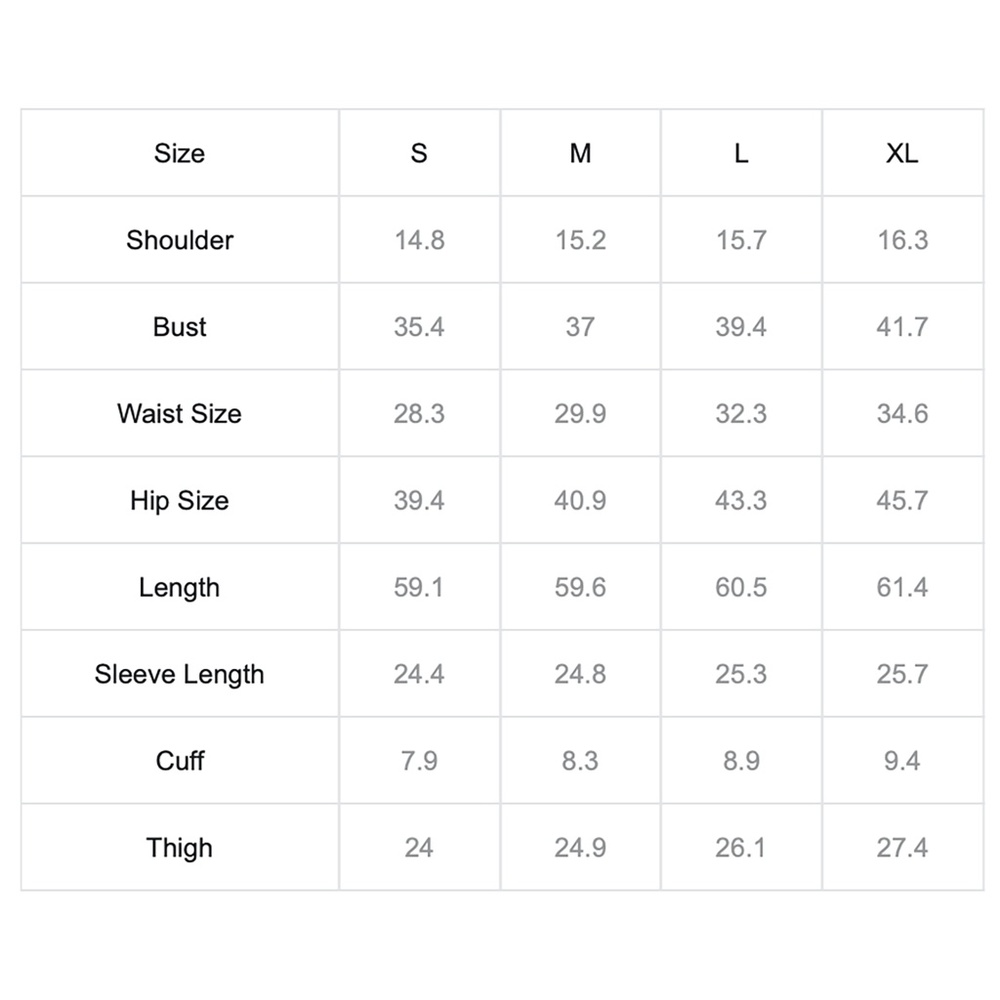Click the Bust row label
This screenshot has width=1000, height=1000.
(180, 327)
